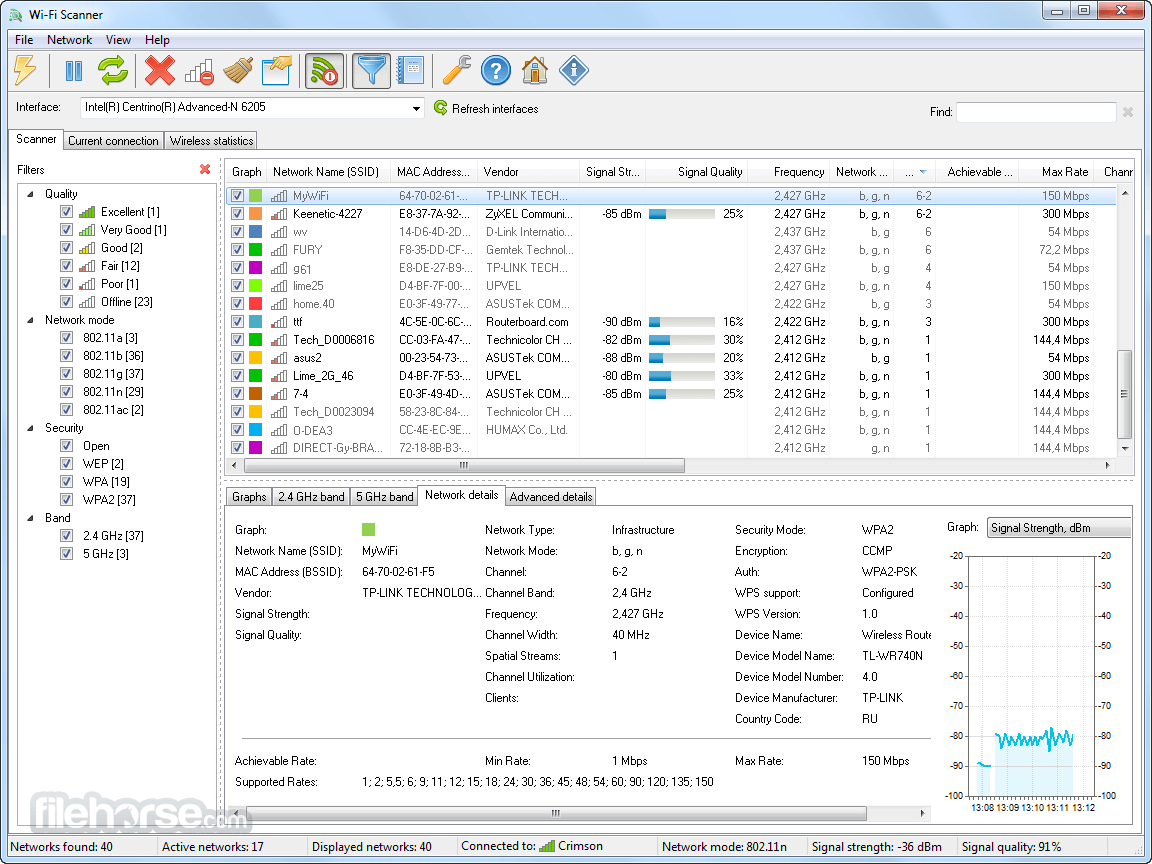The image size is (1152, 864).
Task: Click Refresh interfaces button
Action: (486, 108)
